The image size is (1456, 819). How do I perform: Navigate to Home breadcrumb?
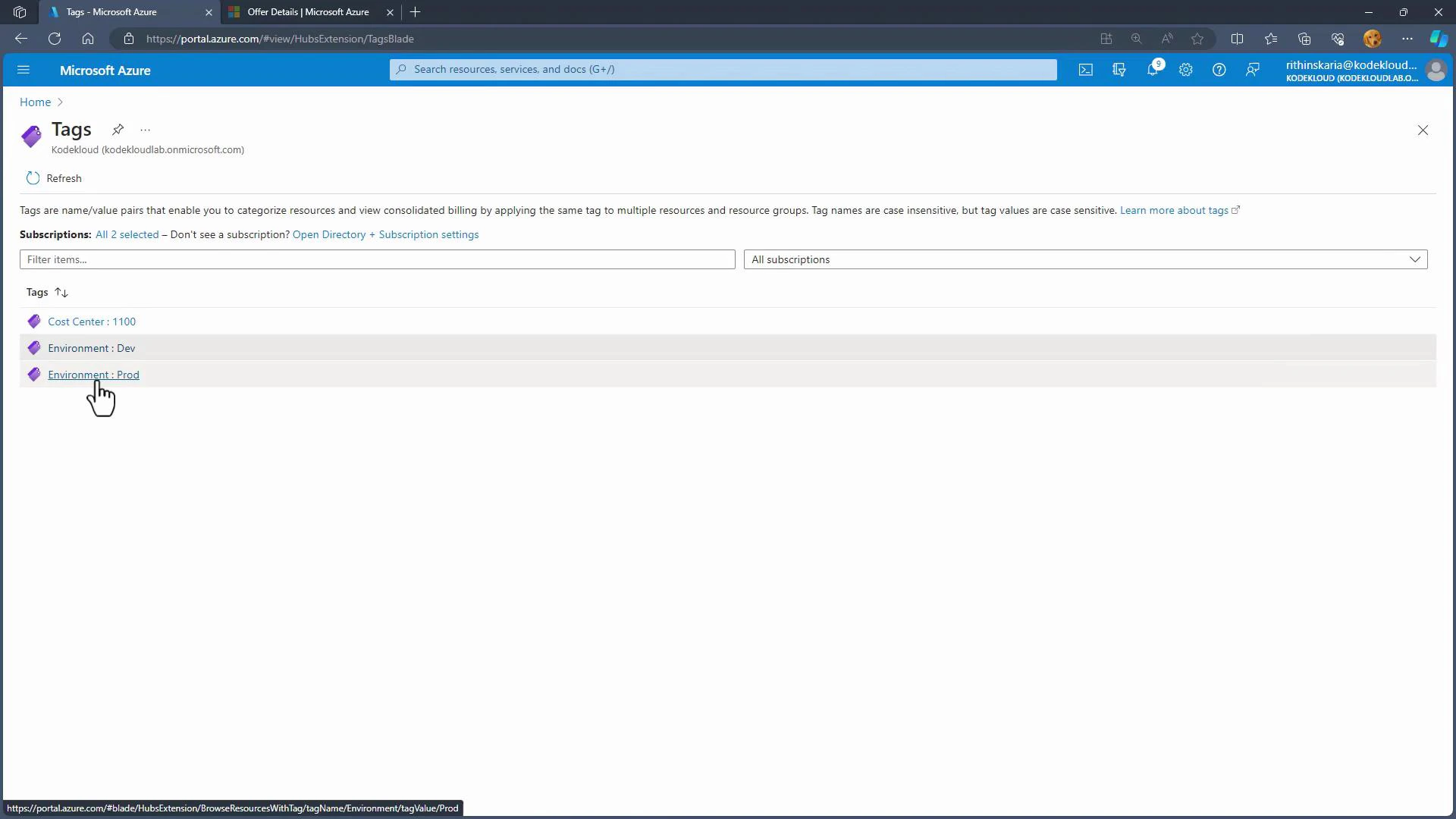(x=34, y=102)
